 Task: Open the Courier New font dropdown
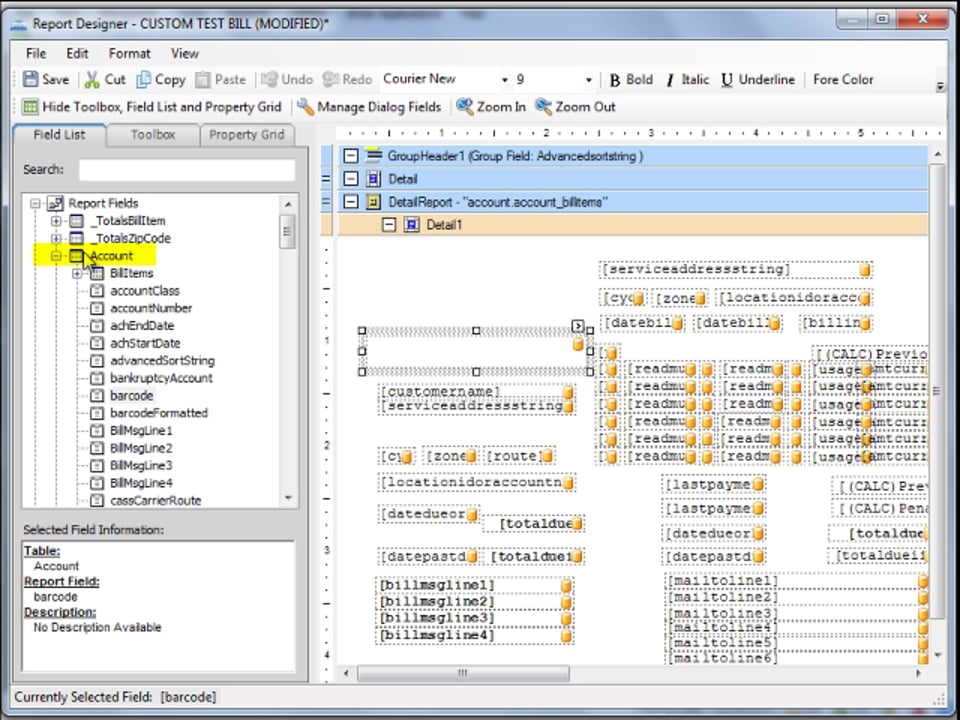[x=504, y=80]
